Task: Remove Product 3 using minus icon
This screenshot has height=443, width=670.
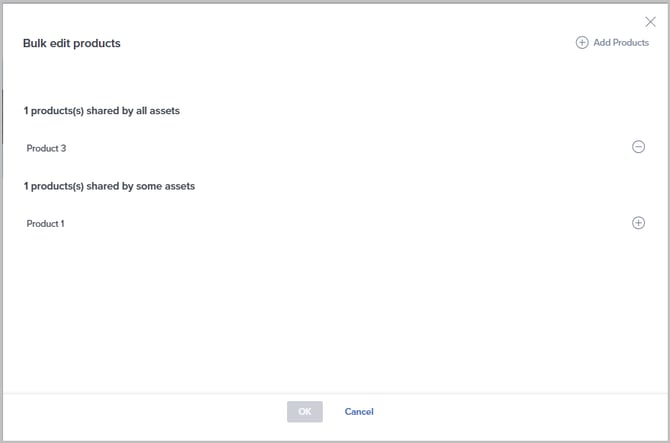Action: pyautogui.click(x=638, y=147)
